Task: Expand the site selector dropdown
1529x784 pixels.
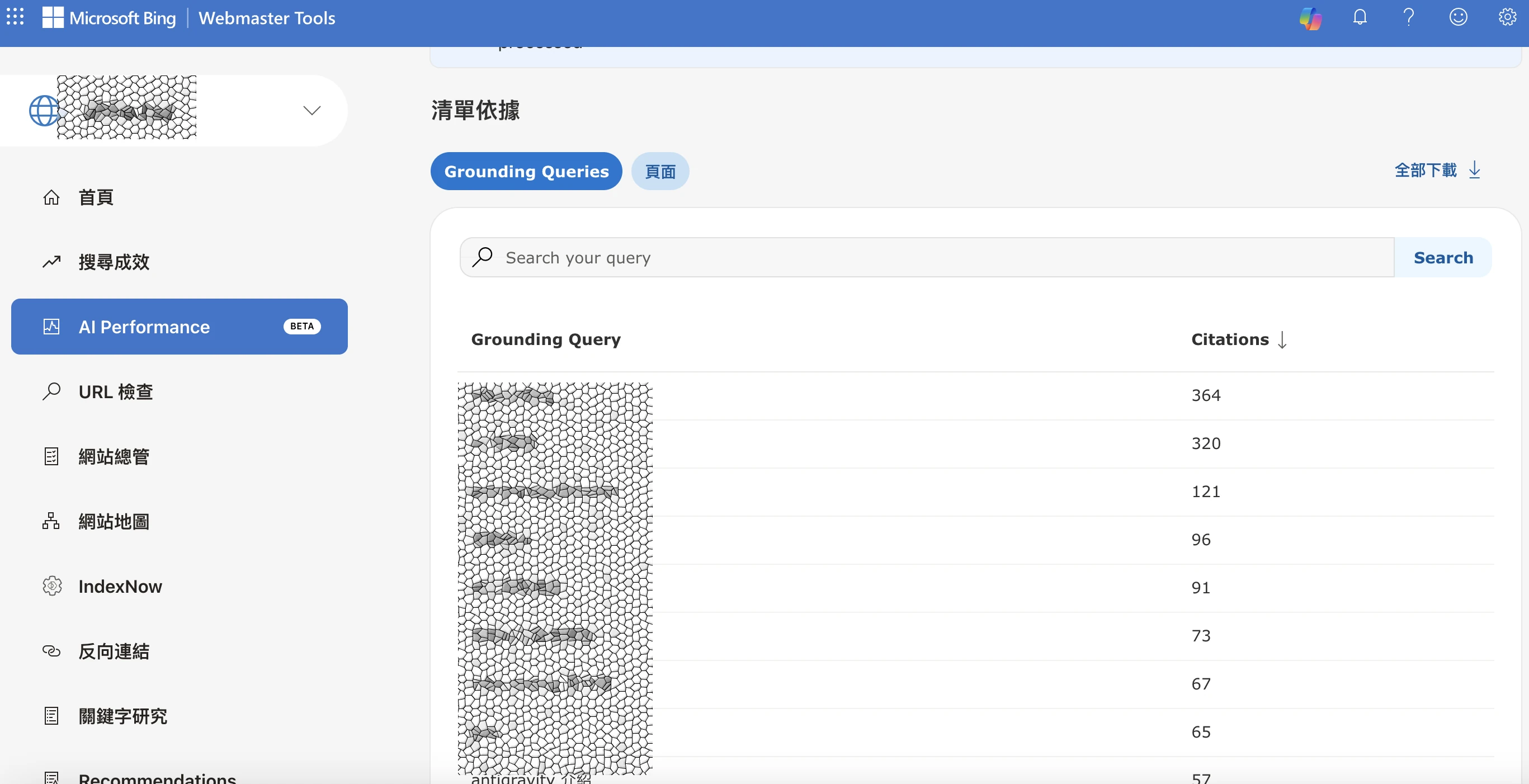Action: (311, 110)
